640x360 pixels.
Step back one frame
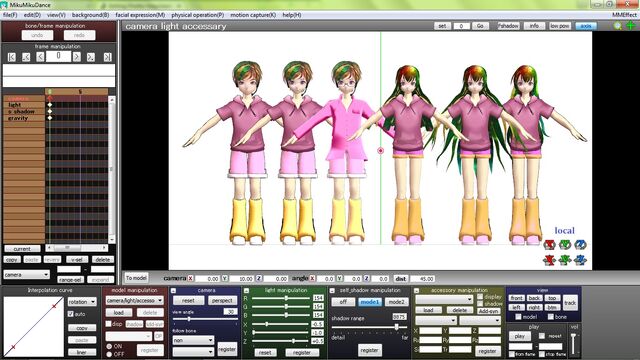click(x=40, y=57)
